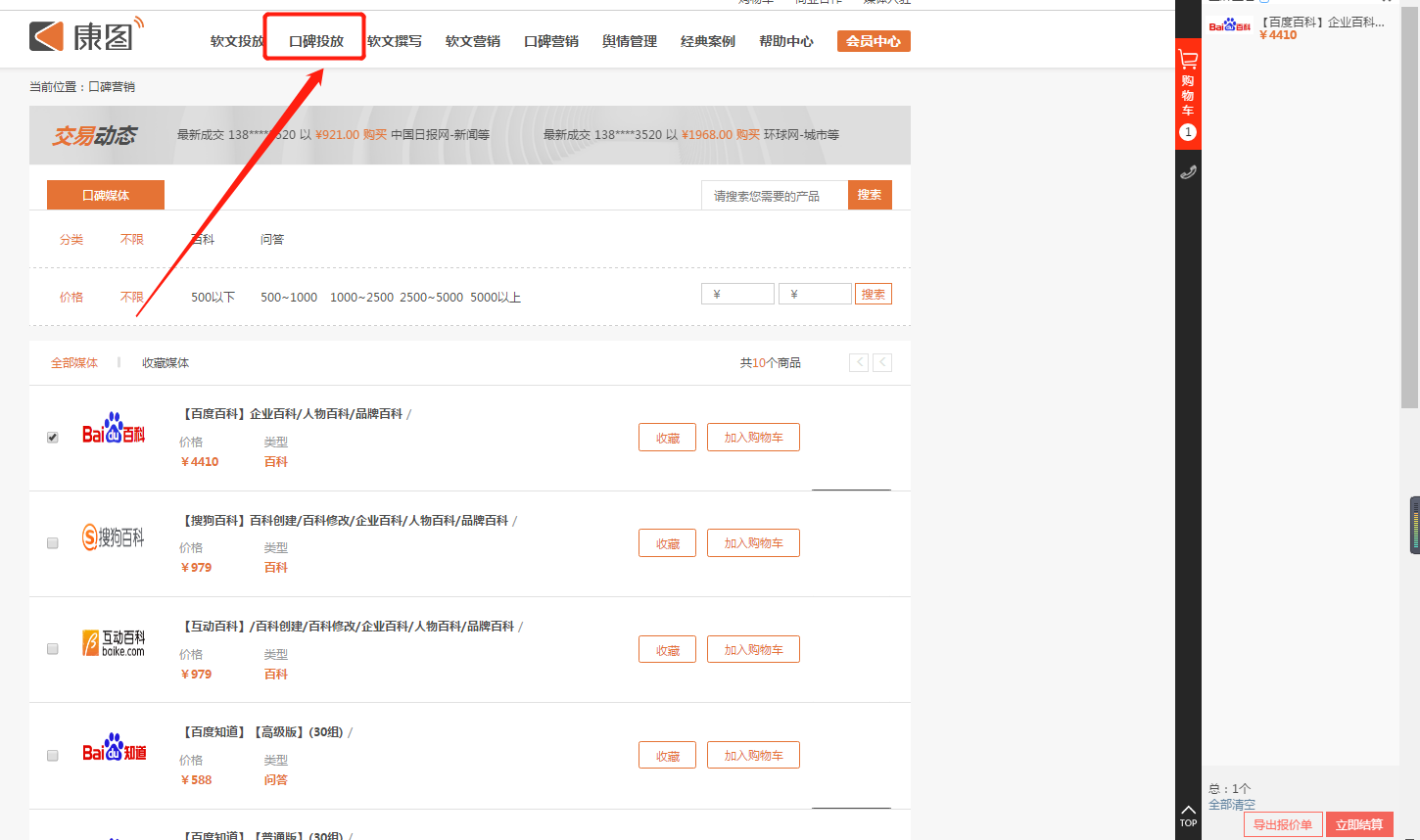Click the maximum price ¥ input field
Image resolution: width=1420 pixels, height=840 pixels.
(815, 294)
